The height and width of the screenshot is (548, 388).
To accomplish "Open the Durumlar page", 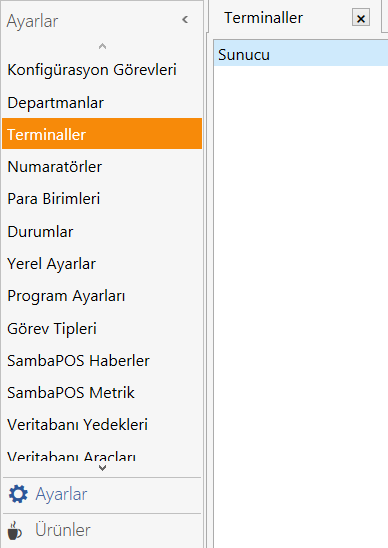I will (102, 231).
